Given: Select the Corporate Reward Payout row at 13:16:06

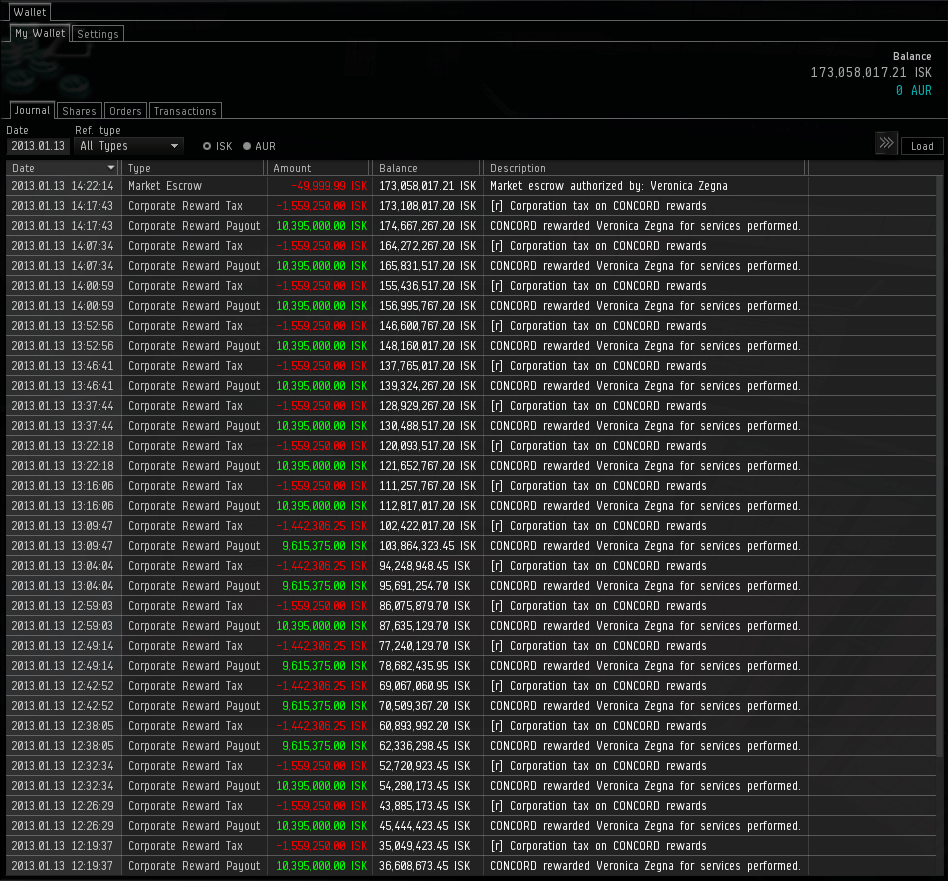Looking at the screenshot, I should [x=471, y=506].
